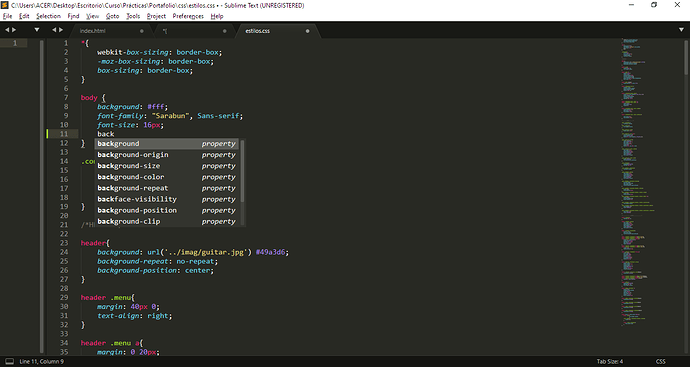
Task: Click 'Line 11, Column 9' in status bar
Action: coord(41,361)
